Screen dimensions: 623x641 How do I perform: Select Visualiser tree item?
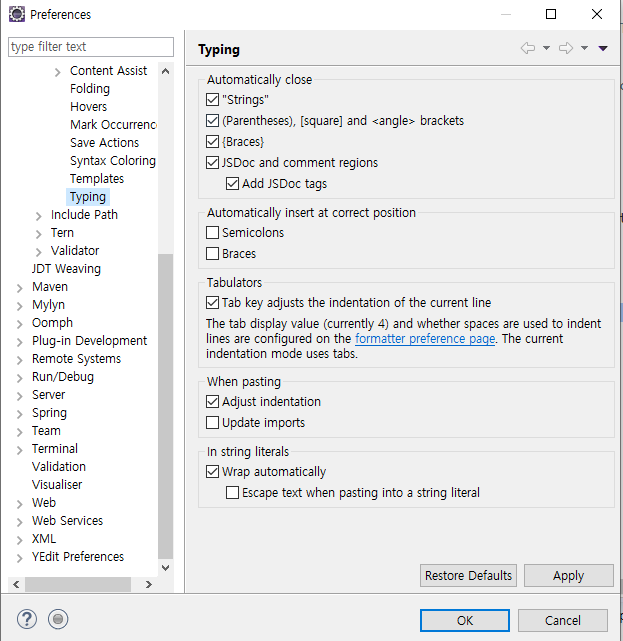tap(57, 484)
